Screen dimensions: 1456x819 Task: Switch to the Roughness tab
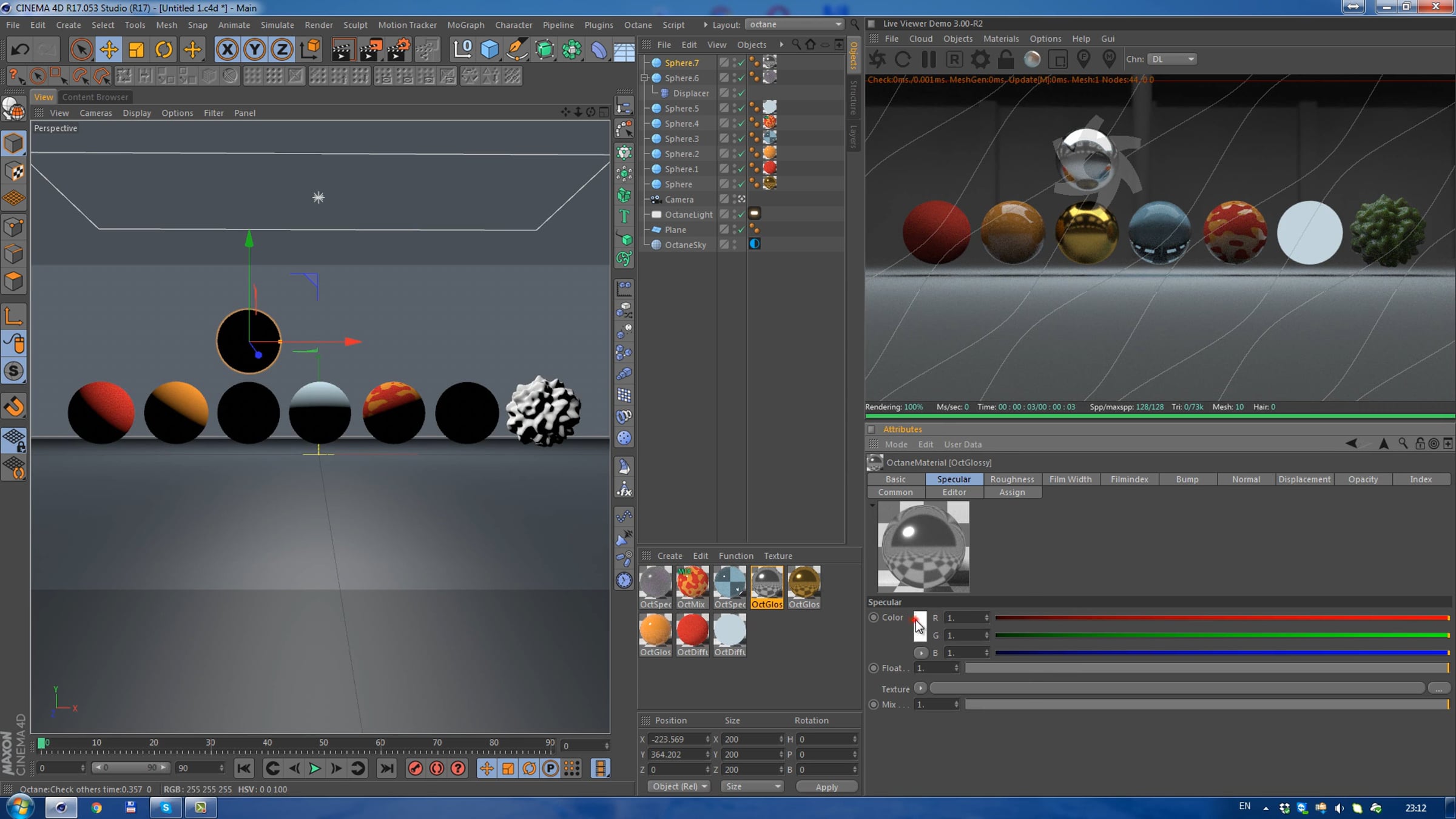click(x=1011, y=479)
